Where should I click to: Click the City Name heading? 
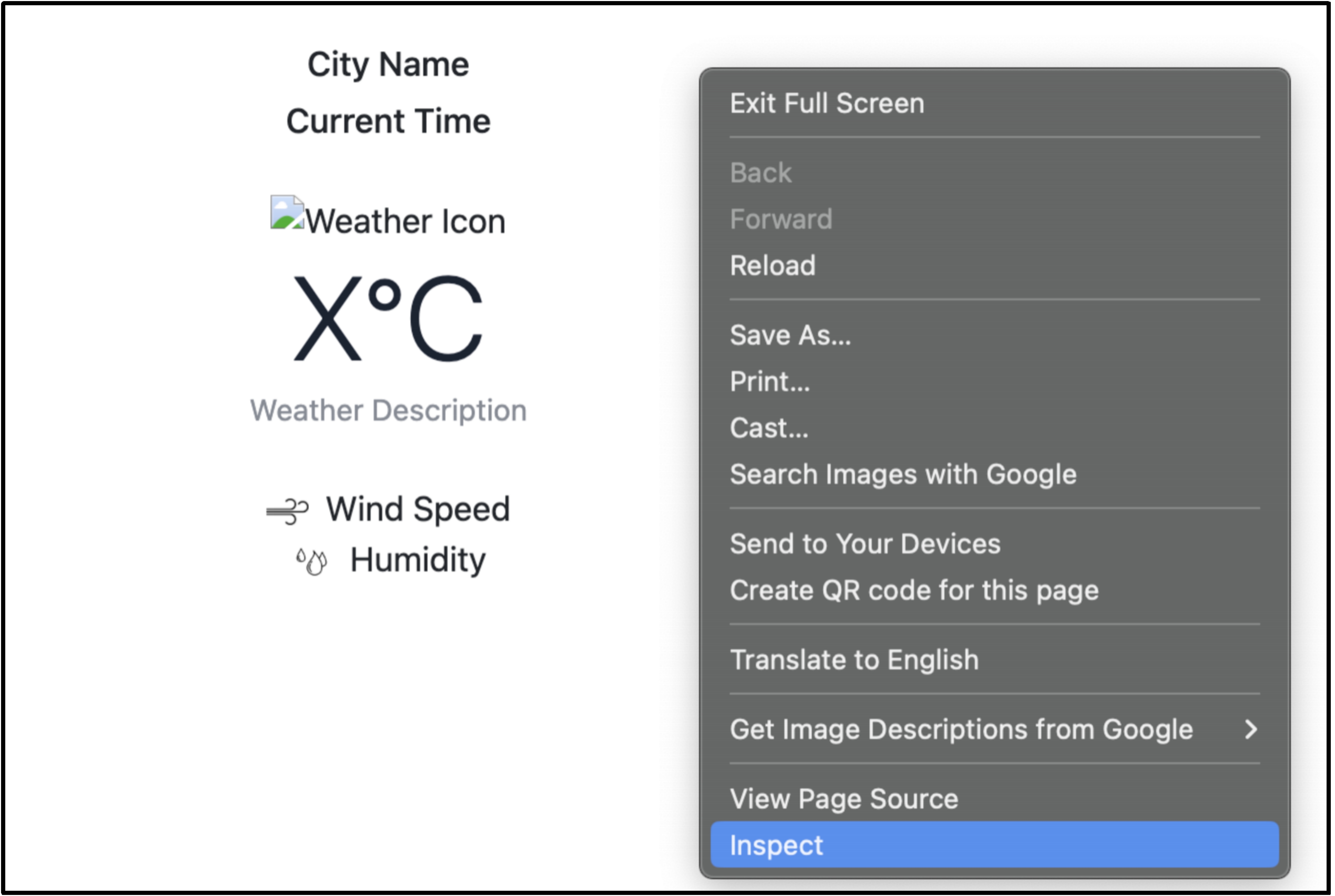(x=388, y=63)
